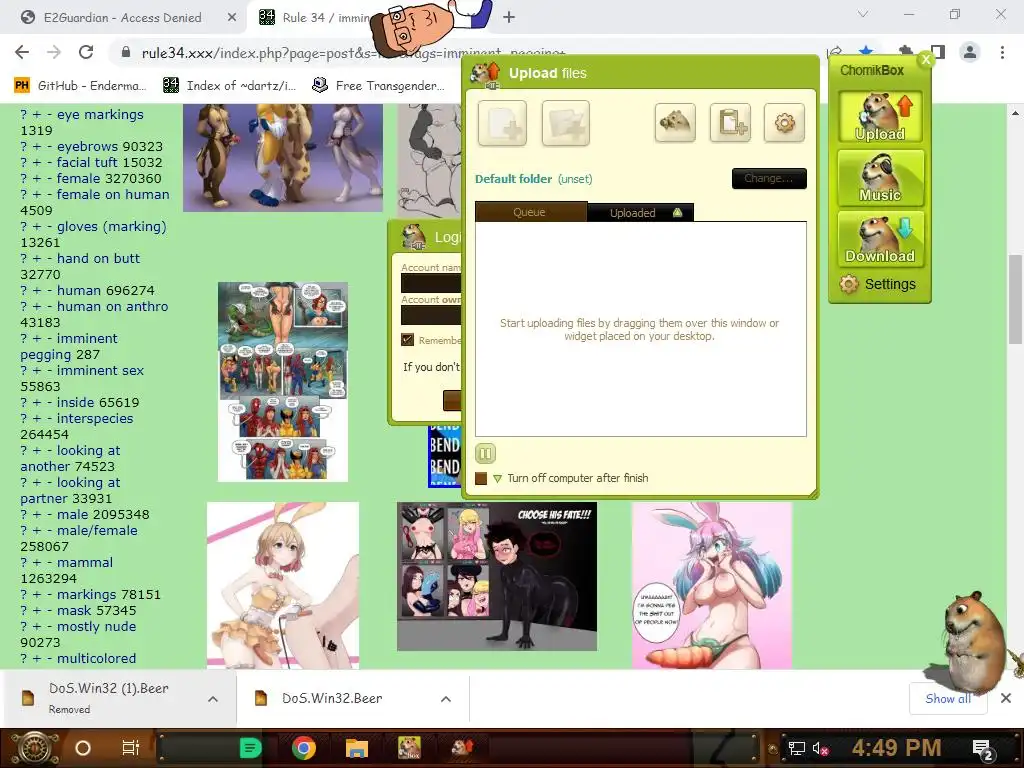Image resolution: width=1024 pixels, height=768 pixels.
Task: Expand the Turn off computer options triangle
Action: [498, 479]
